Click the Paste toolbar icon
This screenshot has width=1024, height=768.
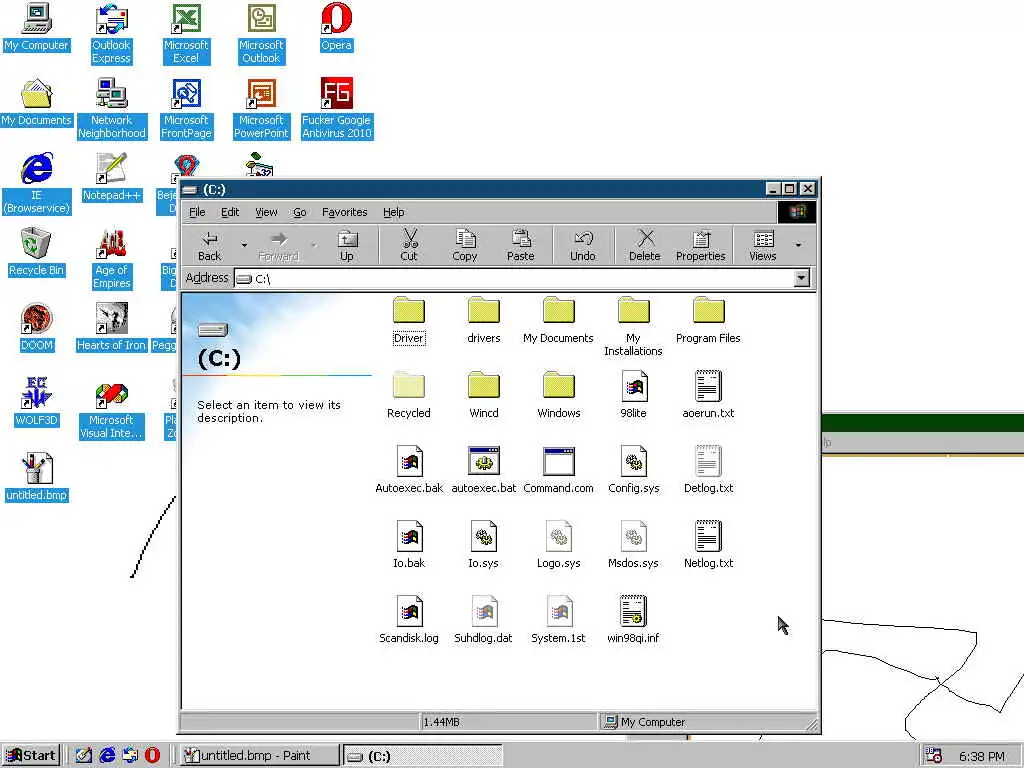pyautogui.click(x=520, y=238)
